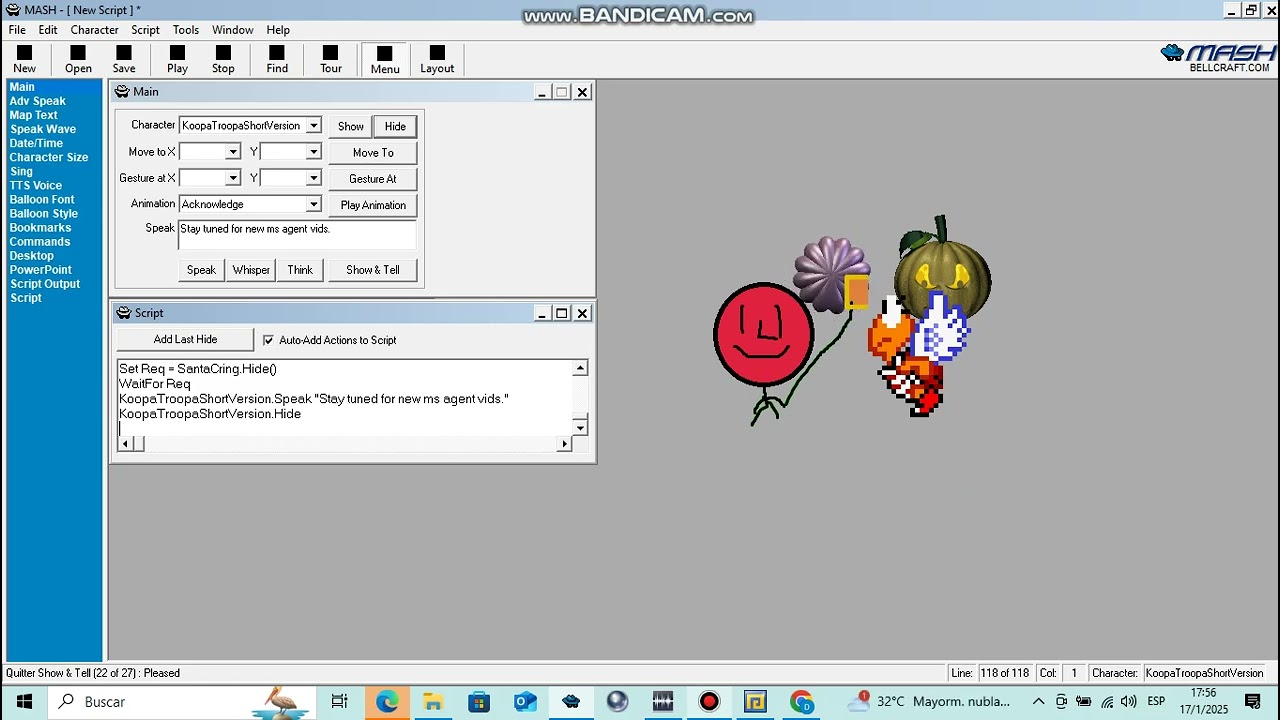Toggle the Menu toolbar button
The width and height of the screenshot is (1280, 720).
pyautogui.click(x=385, y=59)
